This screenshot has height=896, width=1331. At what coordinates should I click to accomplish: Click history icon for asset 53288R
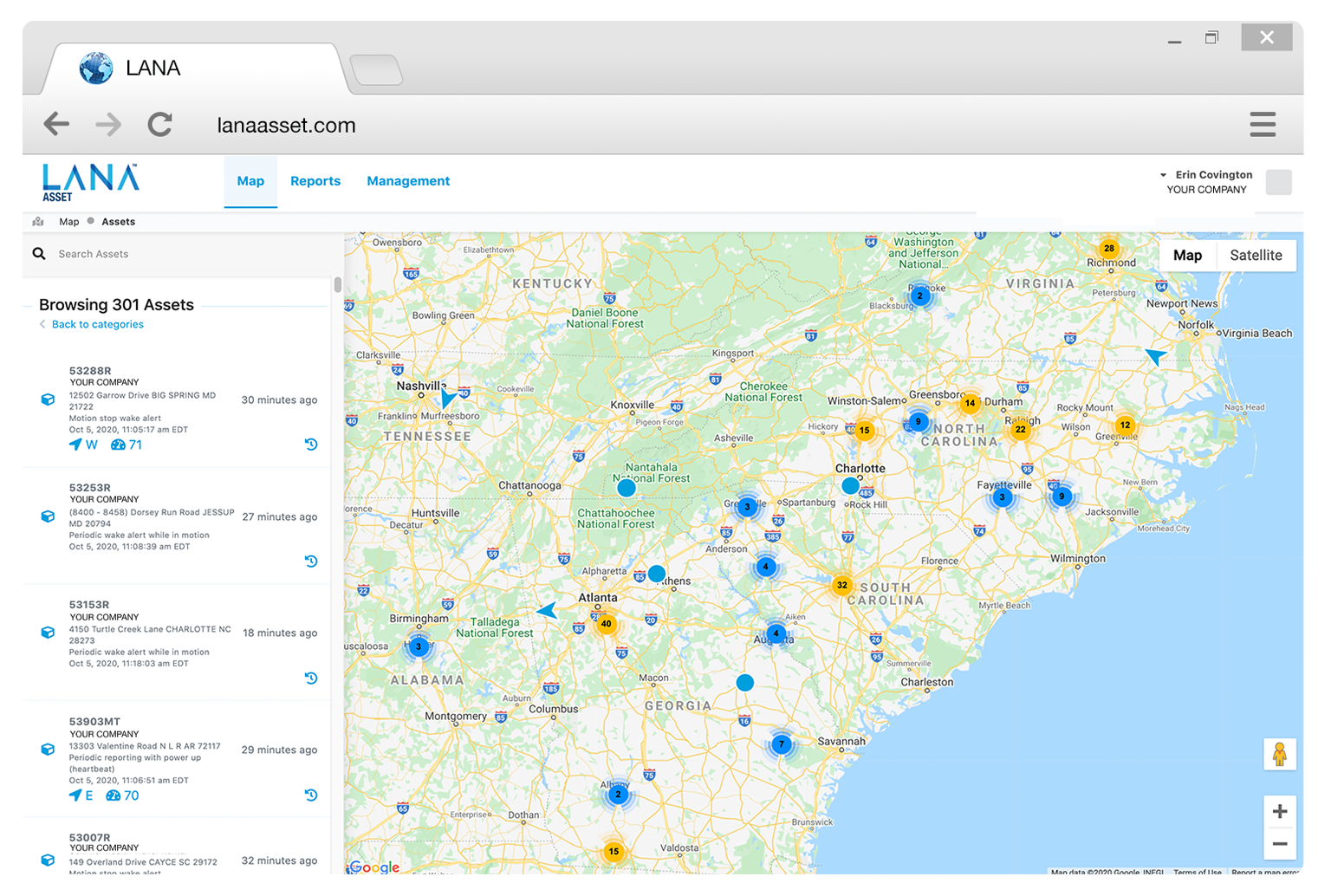pyautogui.click(x=311, y=445)
